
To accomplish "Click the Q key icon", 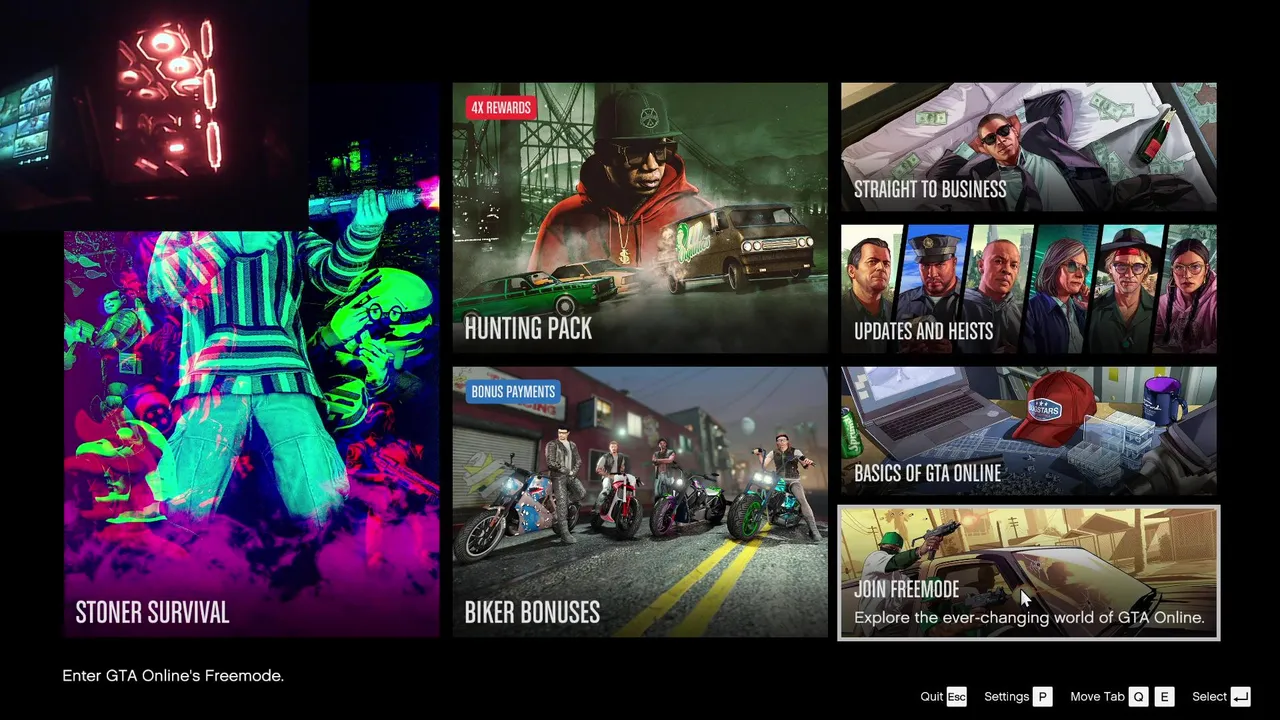I will coord(1139,697).
